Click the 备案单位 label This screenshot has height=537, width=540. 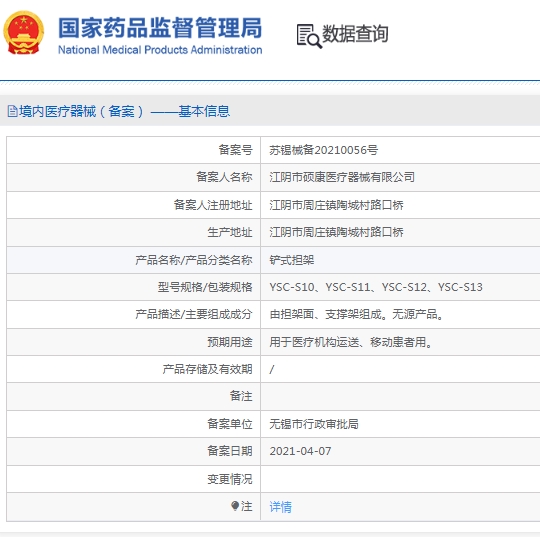click(230, 424)
